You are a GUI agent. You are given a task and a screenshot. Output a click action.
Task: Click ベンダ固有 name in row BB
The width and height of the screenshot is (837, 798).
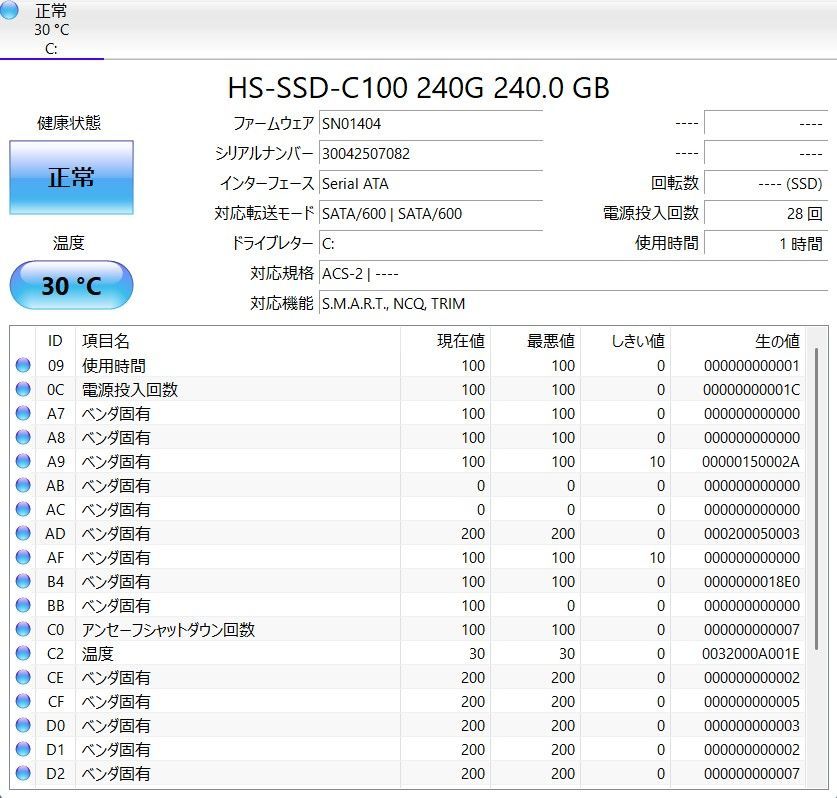116,606
